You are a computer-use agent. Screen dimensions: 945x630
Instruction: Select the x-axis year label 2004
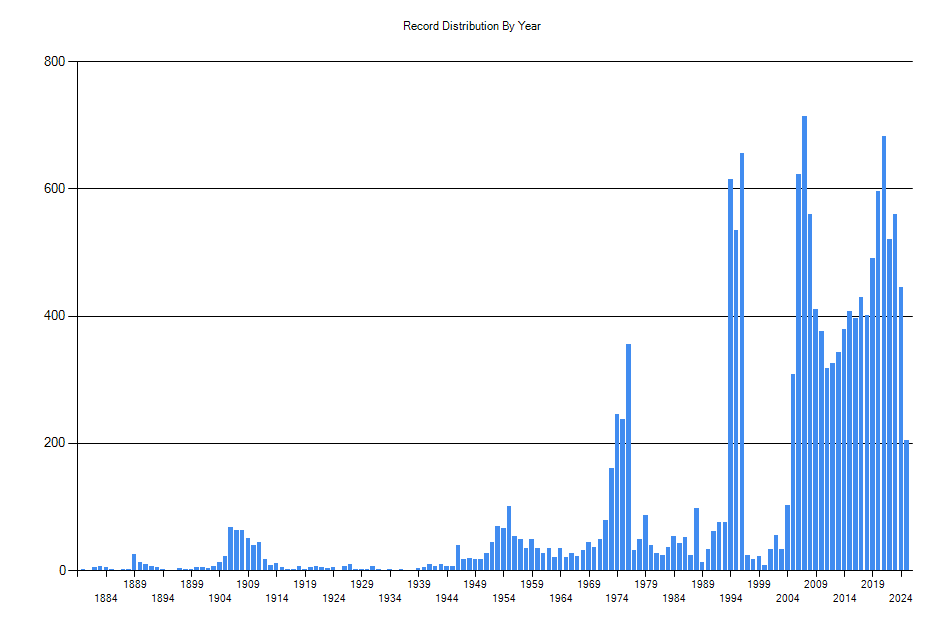[787, 598]
